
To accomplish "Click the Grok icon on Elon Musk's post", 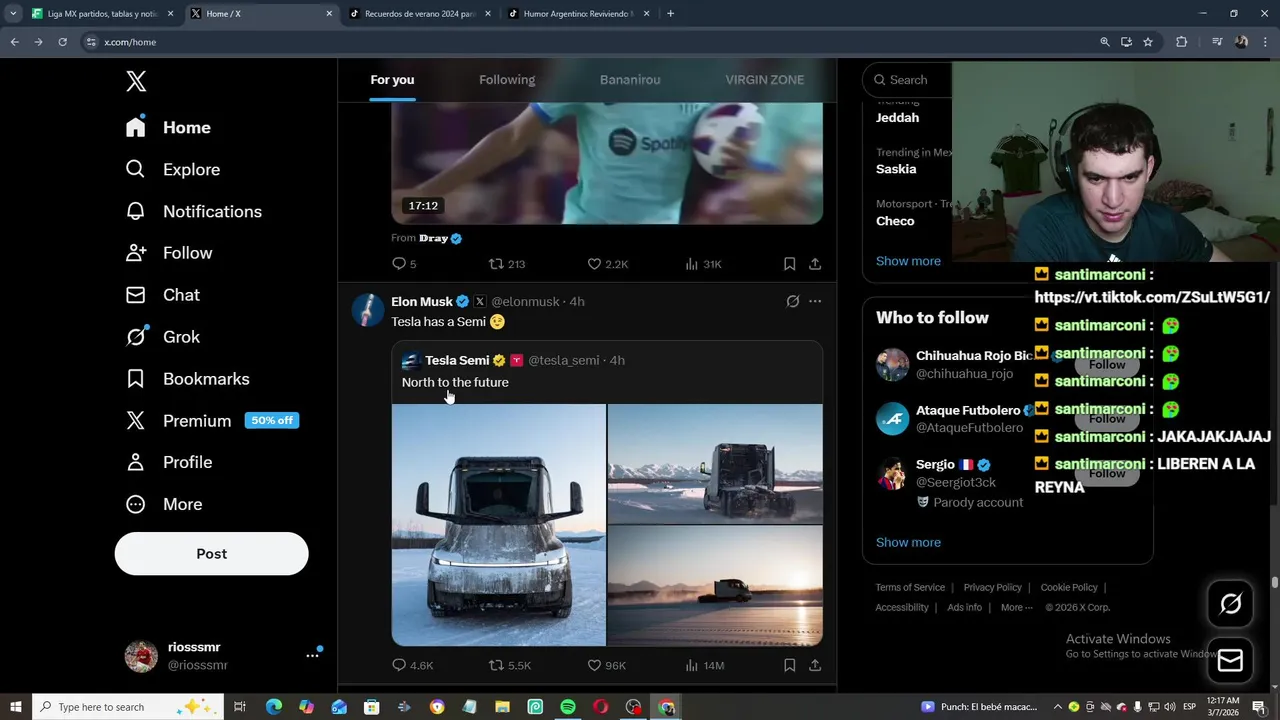I will tap(792, 301).
